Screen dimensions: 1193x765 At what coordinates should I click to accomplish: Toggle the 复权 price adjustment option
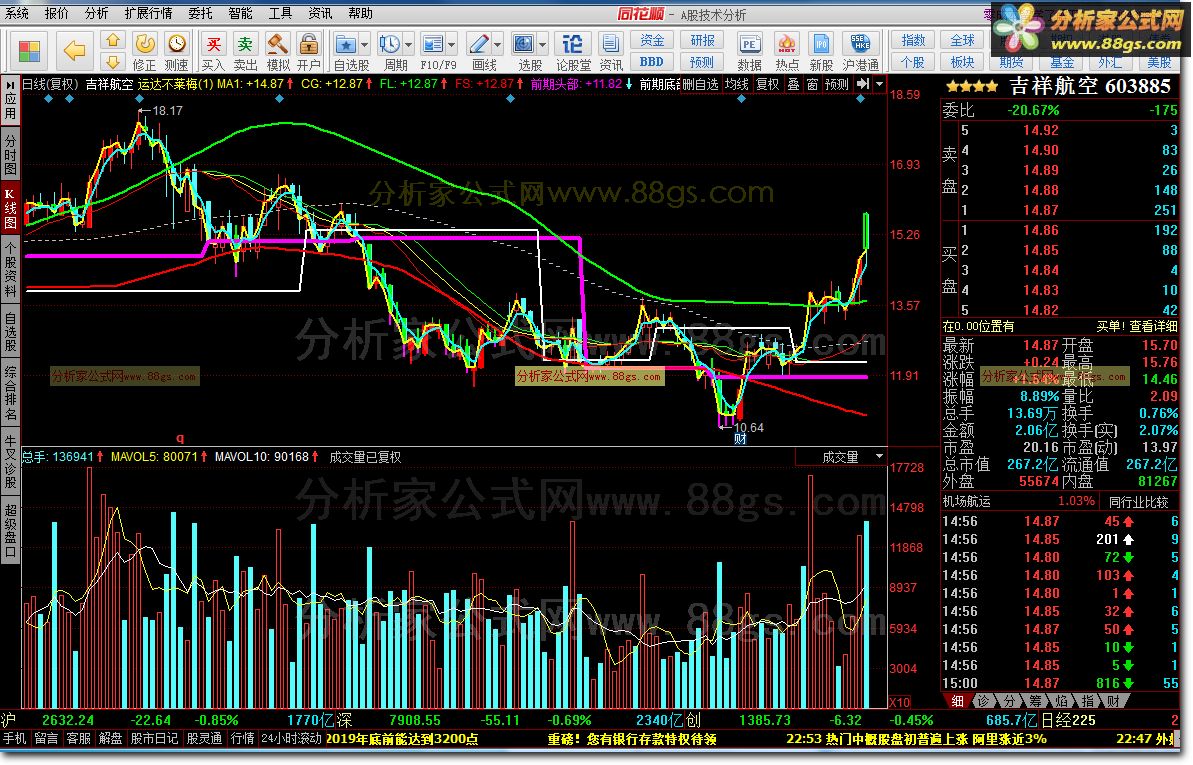click(x=768, y=84)
